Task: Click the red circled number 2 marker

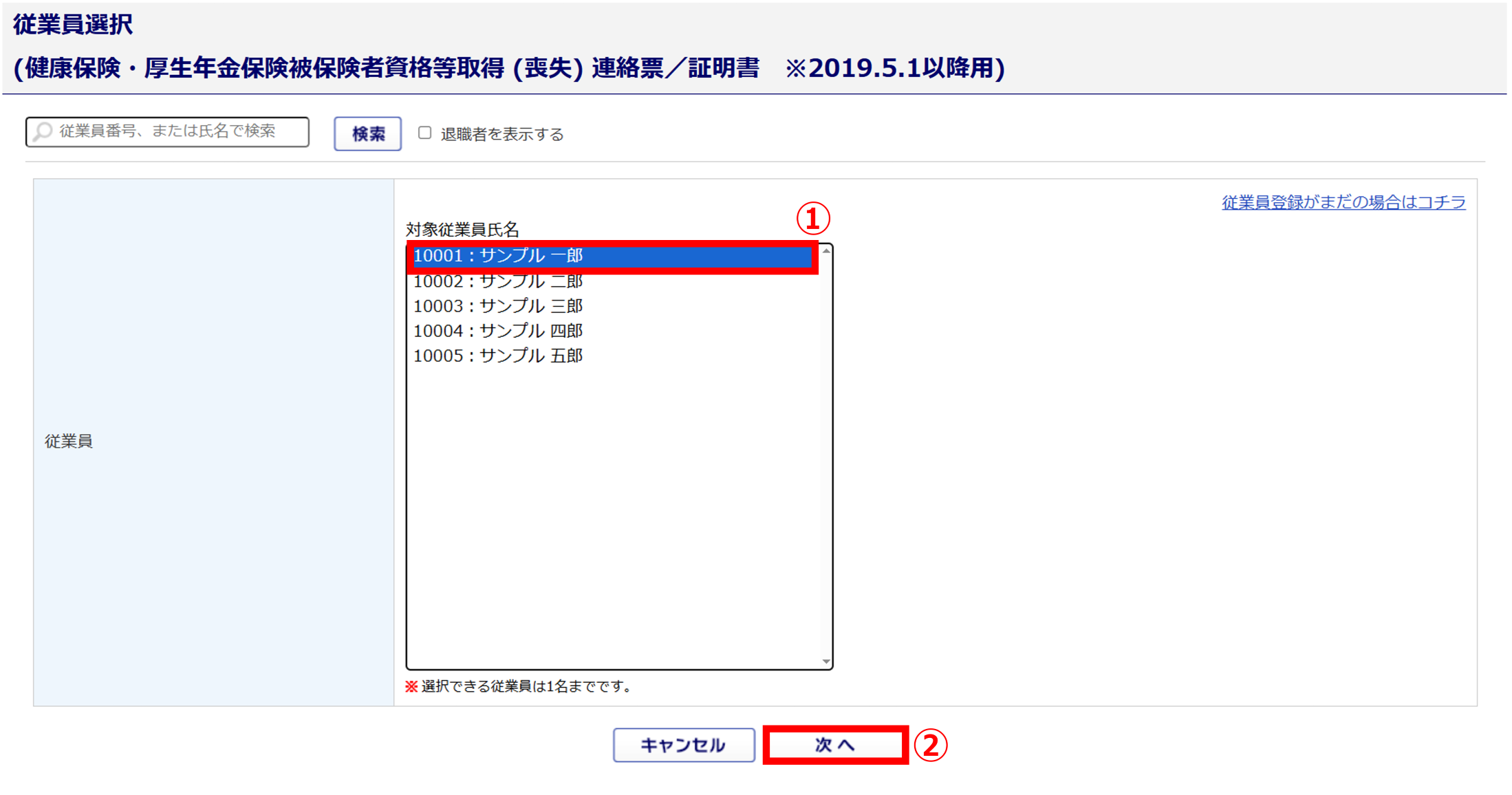Action: (x=931, y=745)
